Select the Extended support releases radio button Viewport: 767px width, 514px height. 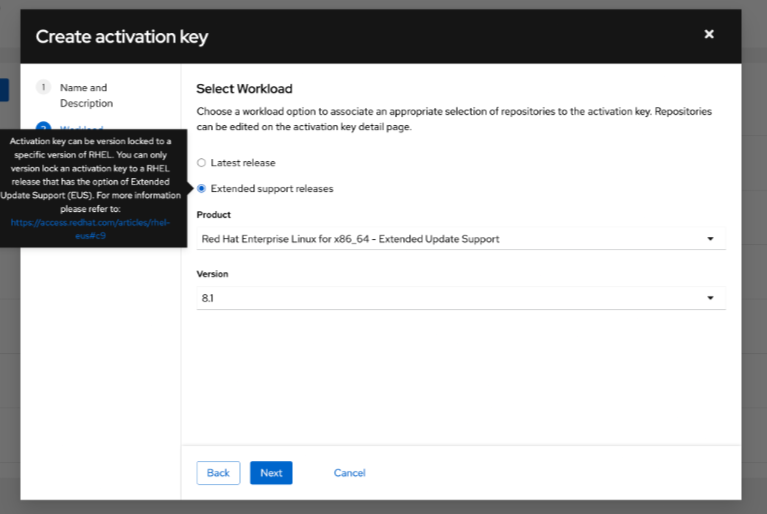[201, 188]
